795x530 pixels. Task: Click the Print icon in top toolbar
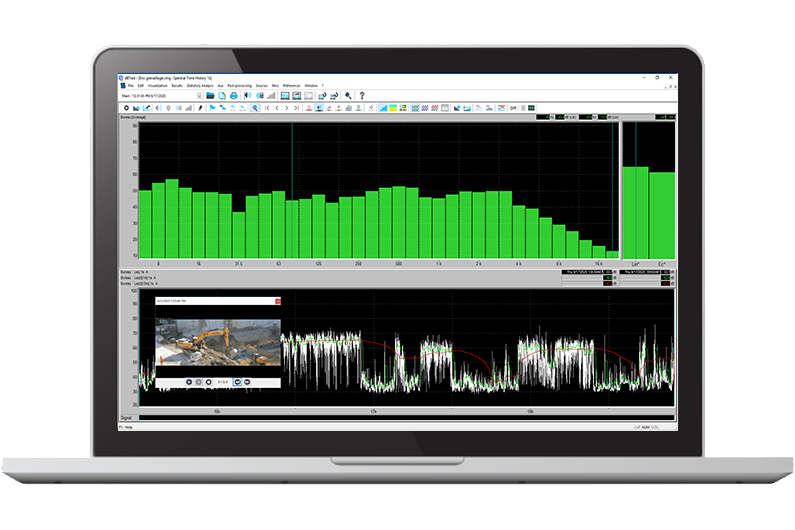233,96
